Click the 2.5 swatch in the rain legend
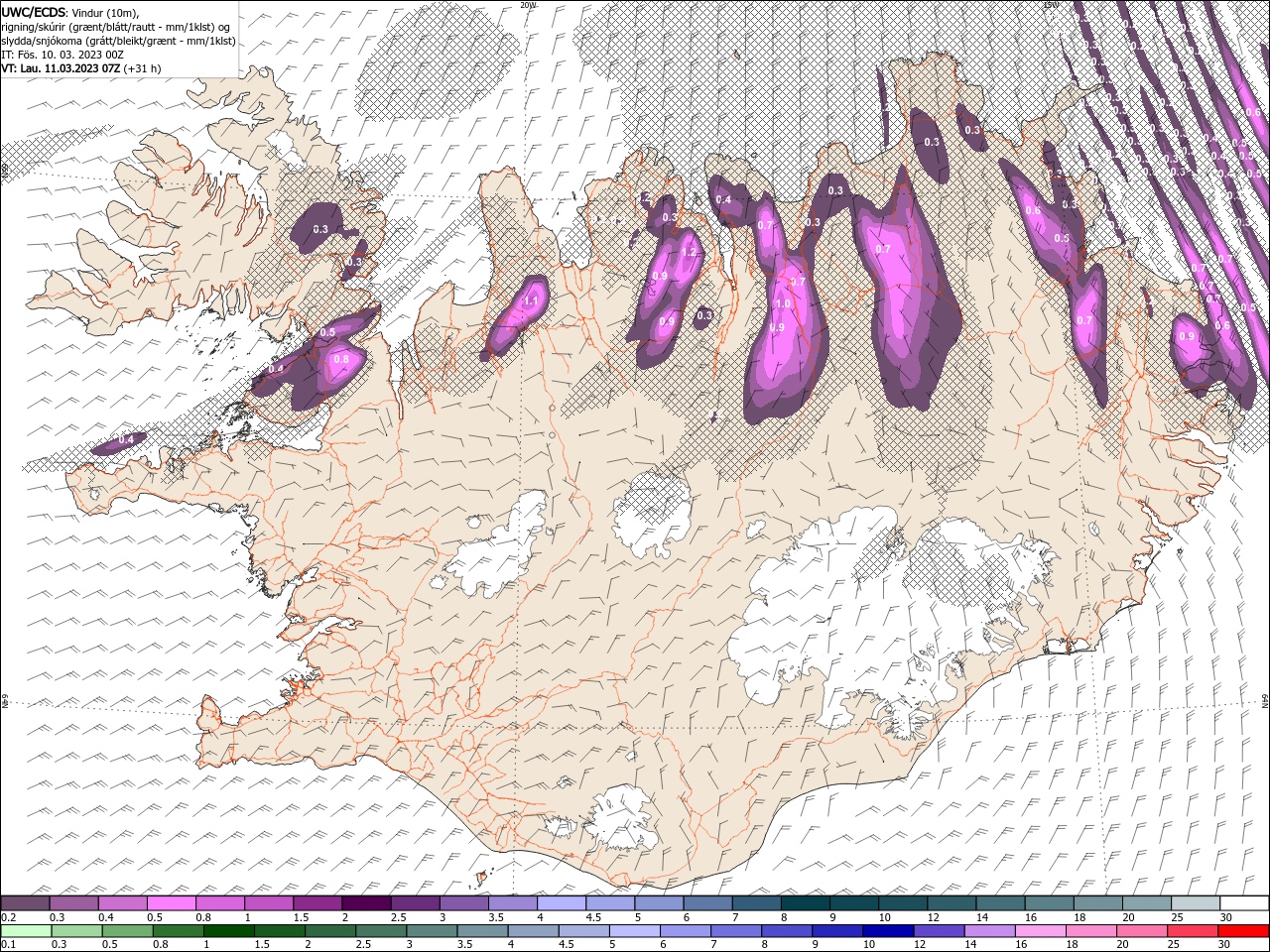The width and height of the screenshot is (1270, 952). [x=381, y=931]
